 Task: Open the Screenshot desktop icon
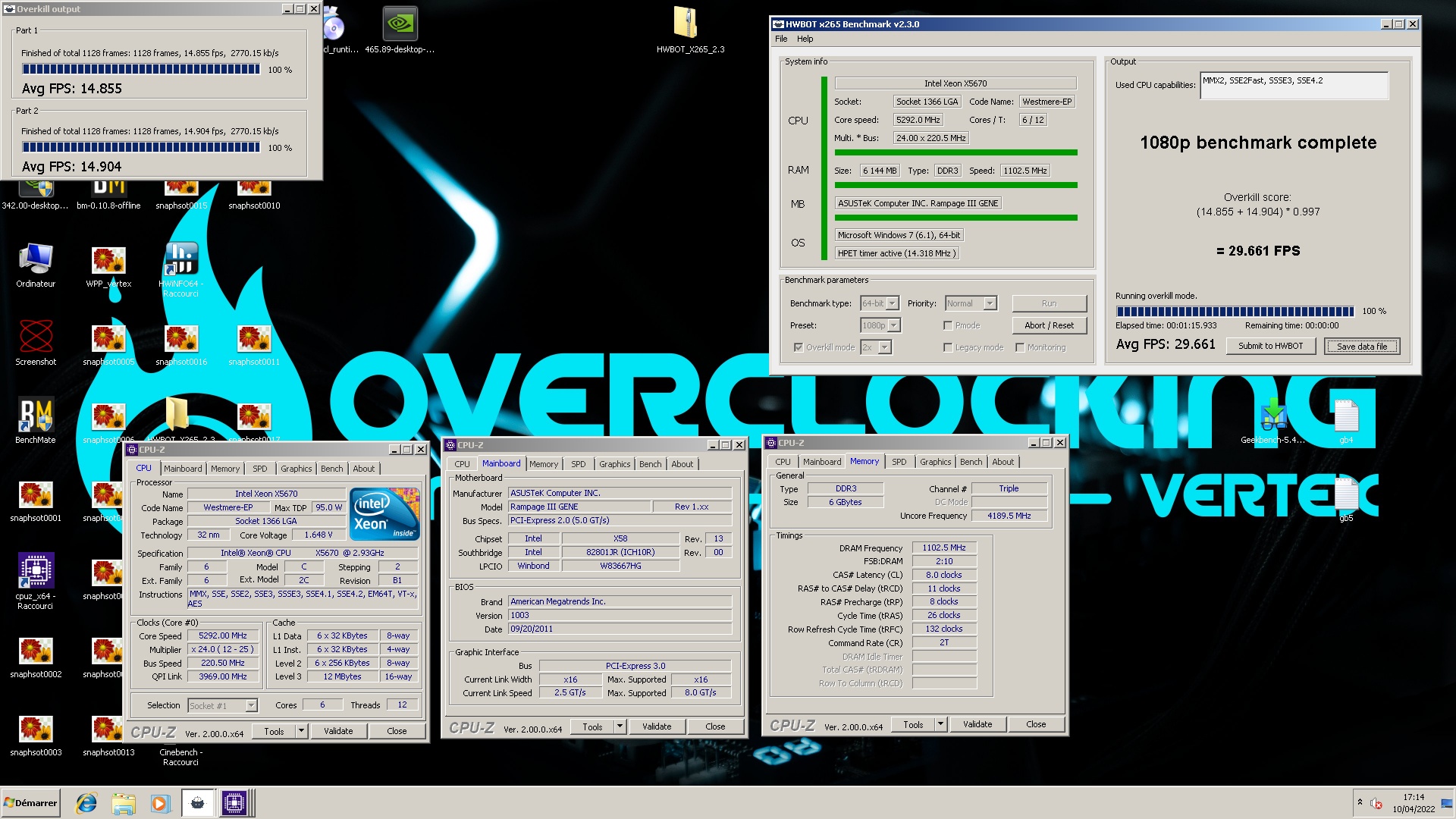pos(36,343)
